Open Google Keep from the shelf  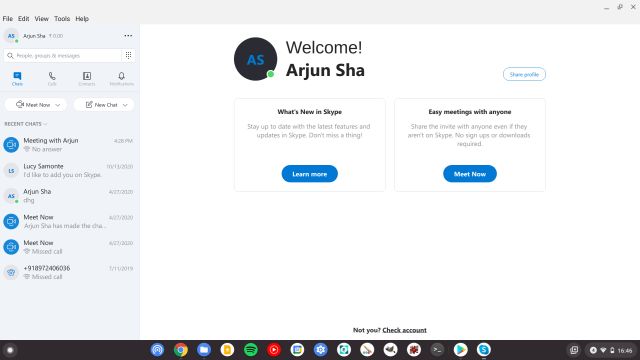pyautogui.click(x=227, y=350)
